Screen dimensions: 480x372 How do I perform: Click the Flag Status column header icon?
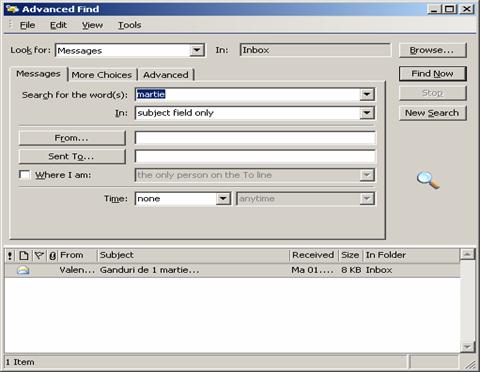(39, 256)
